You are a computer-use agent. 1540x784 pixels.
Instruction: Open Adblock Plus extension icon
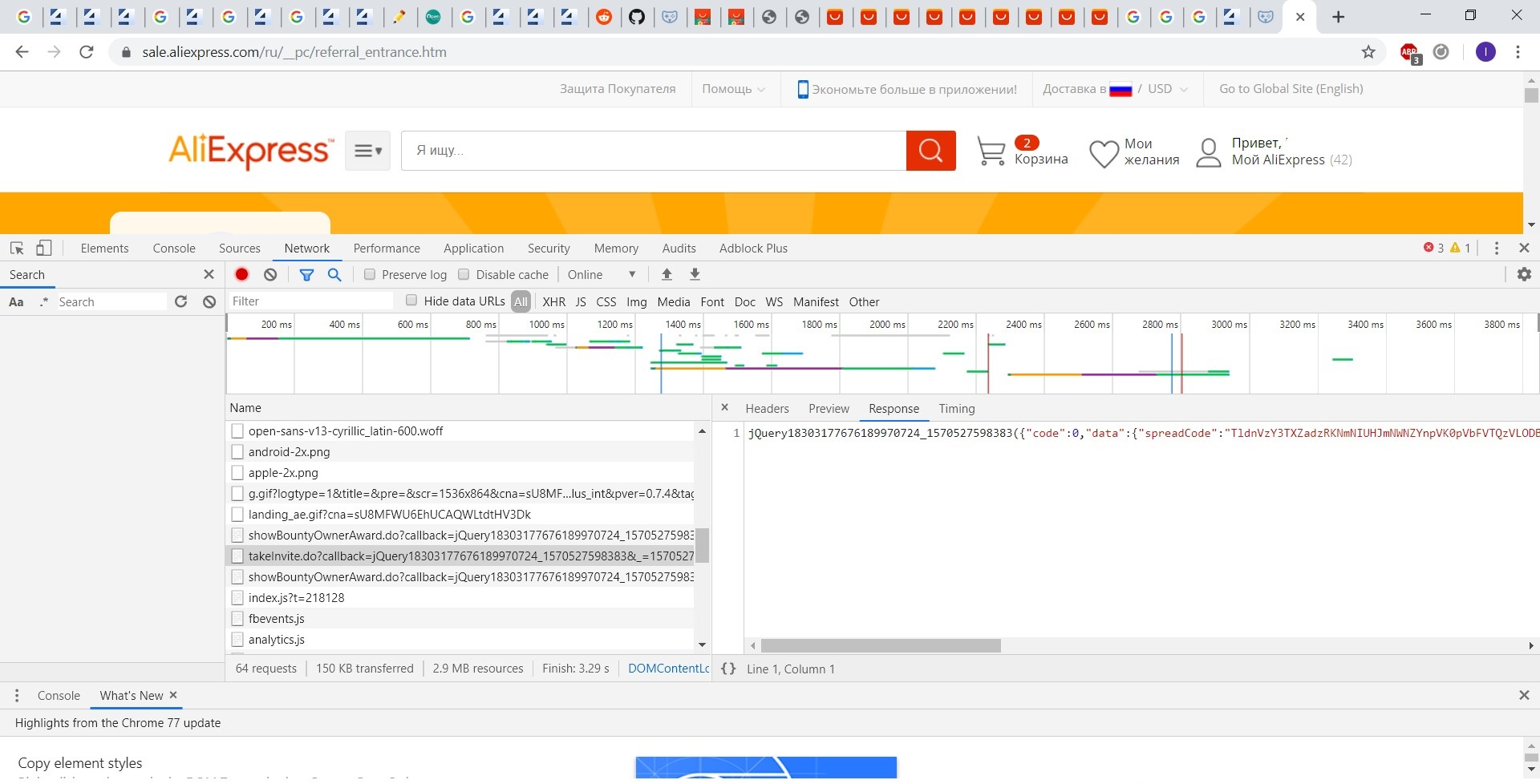click(x=1410, y=53)
